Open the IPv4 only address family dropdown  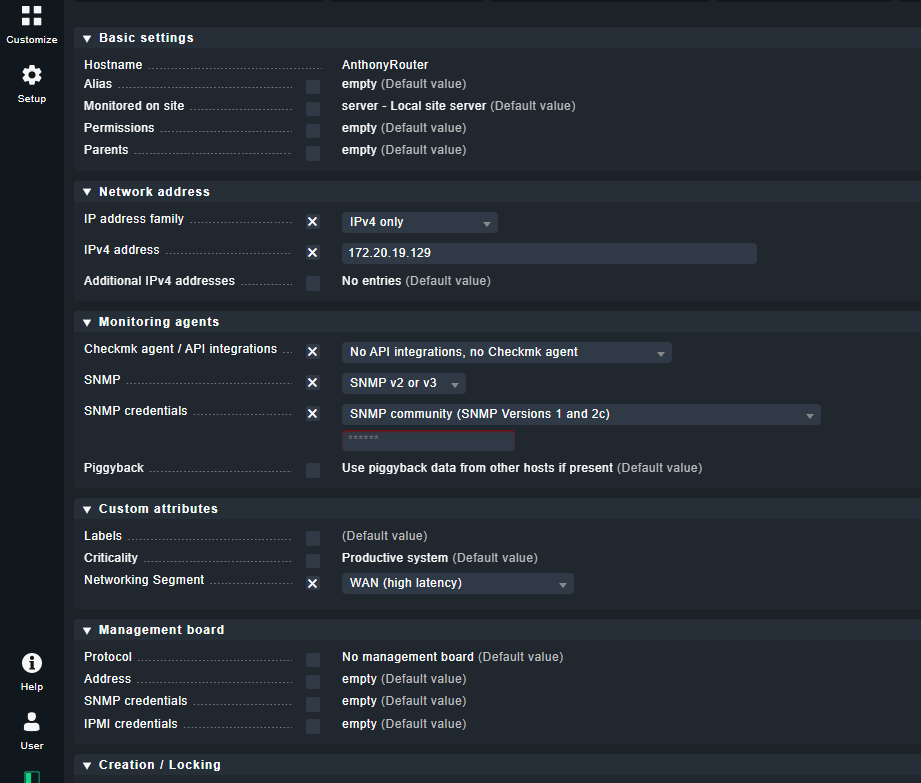point(419,223)
